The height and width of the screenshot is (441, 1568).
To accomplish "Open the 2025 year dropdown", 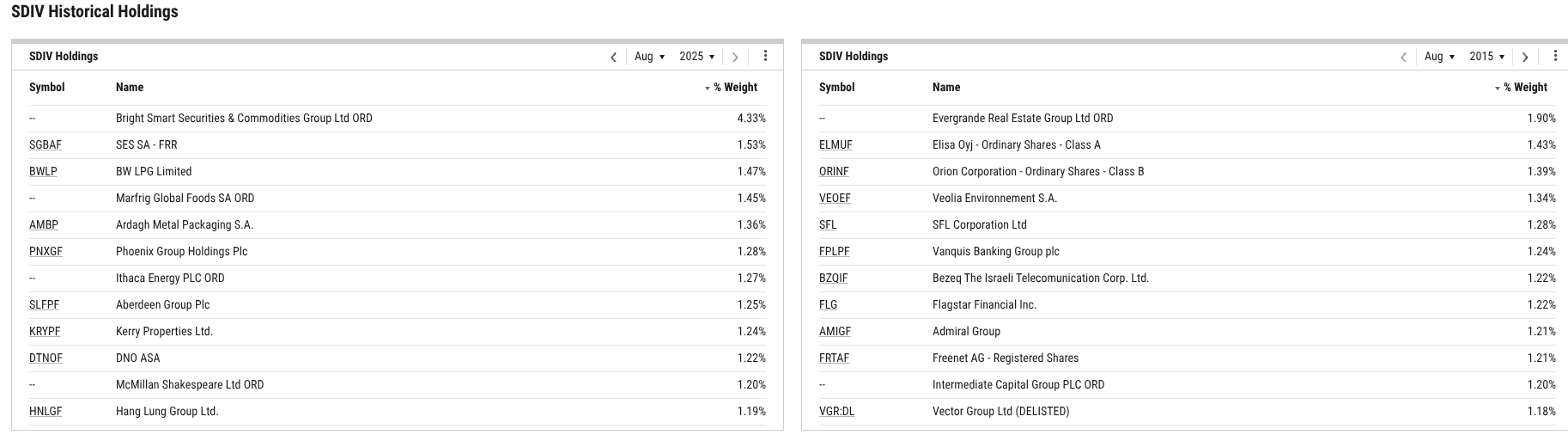I will click(696, 57).
